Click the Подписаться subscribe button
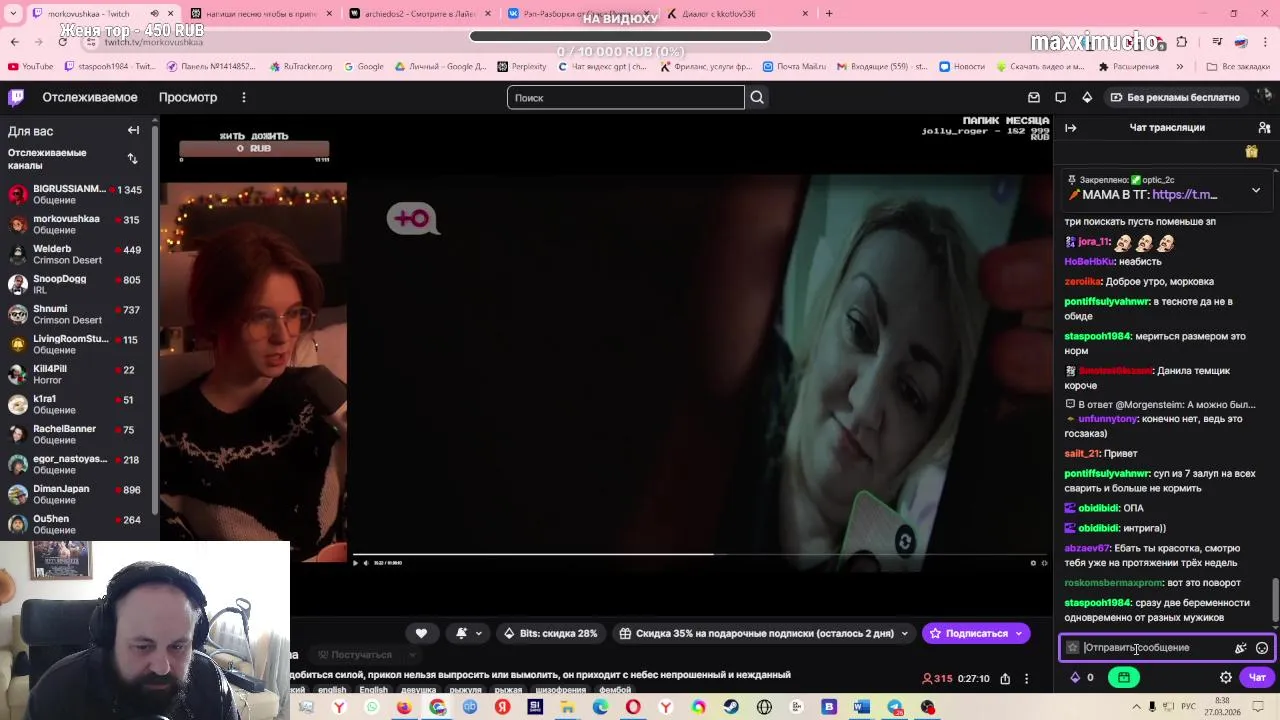1280x720 pixels. [968, 633]
